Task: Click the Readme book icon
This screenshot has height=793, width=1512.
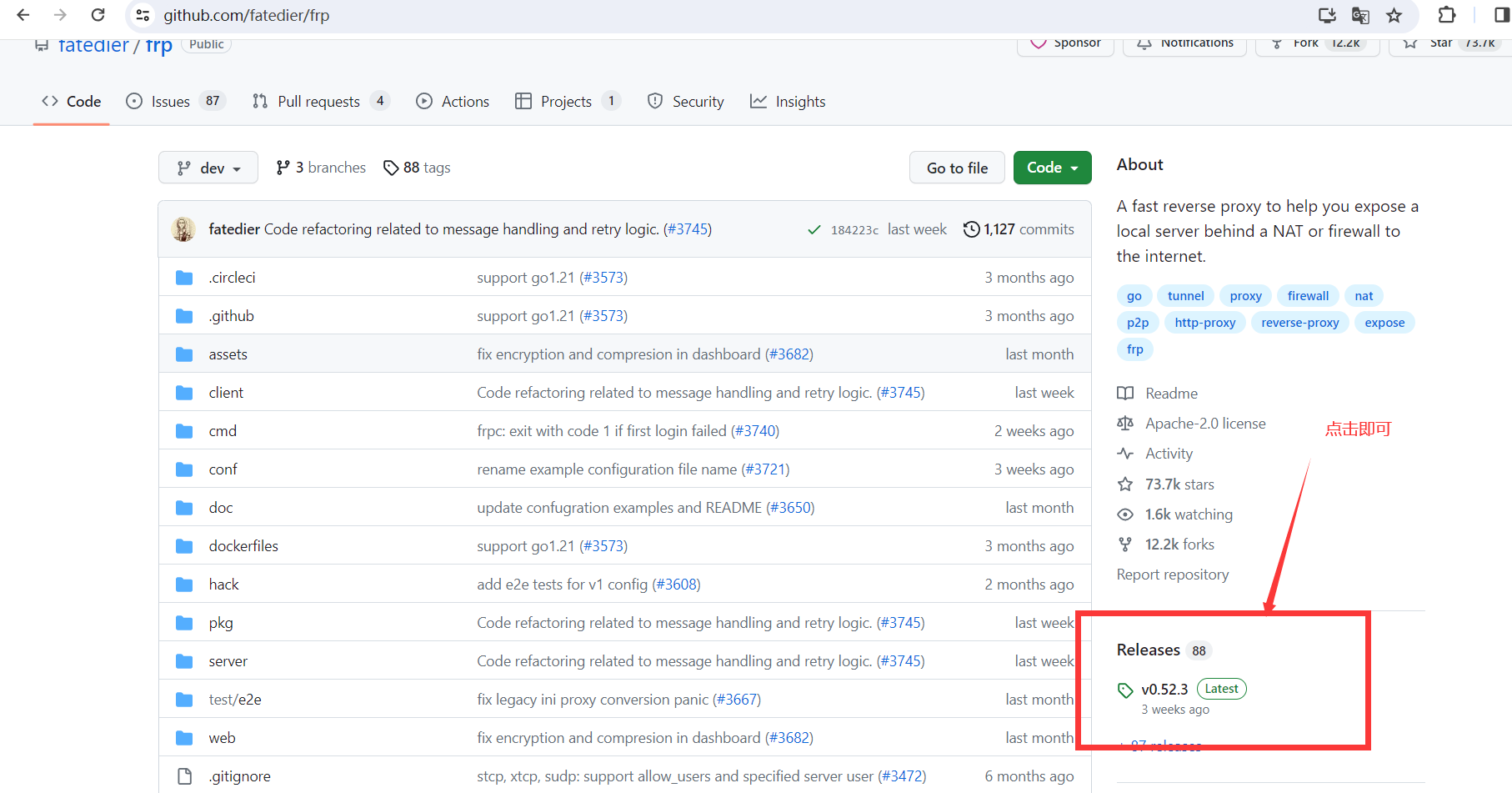Action: coord(1125,394)
